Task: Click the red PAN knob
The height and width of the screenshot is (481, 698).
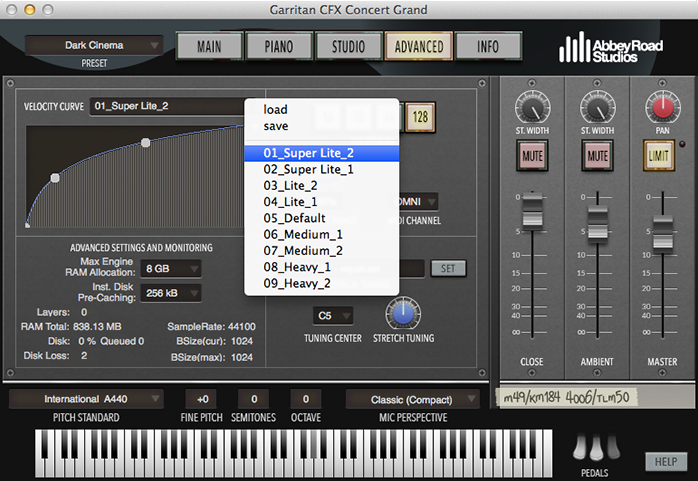Action: click(662, 108)
